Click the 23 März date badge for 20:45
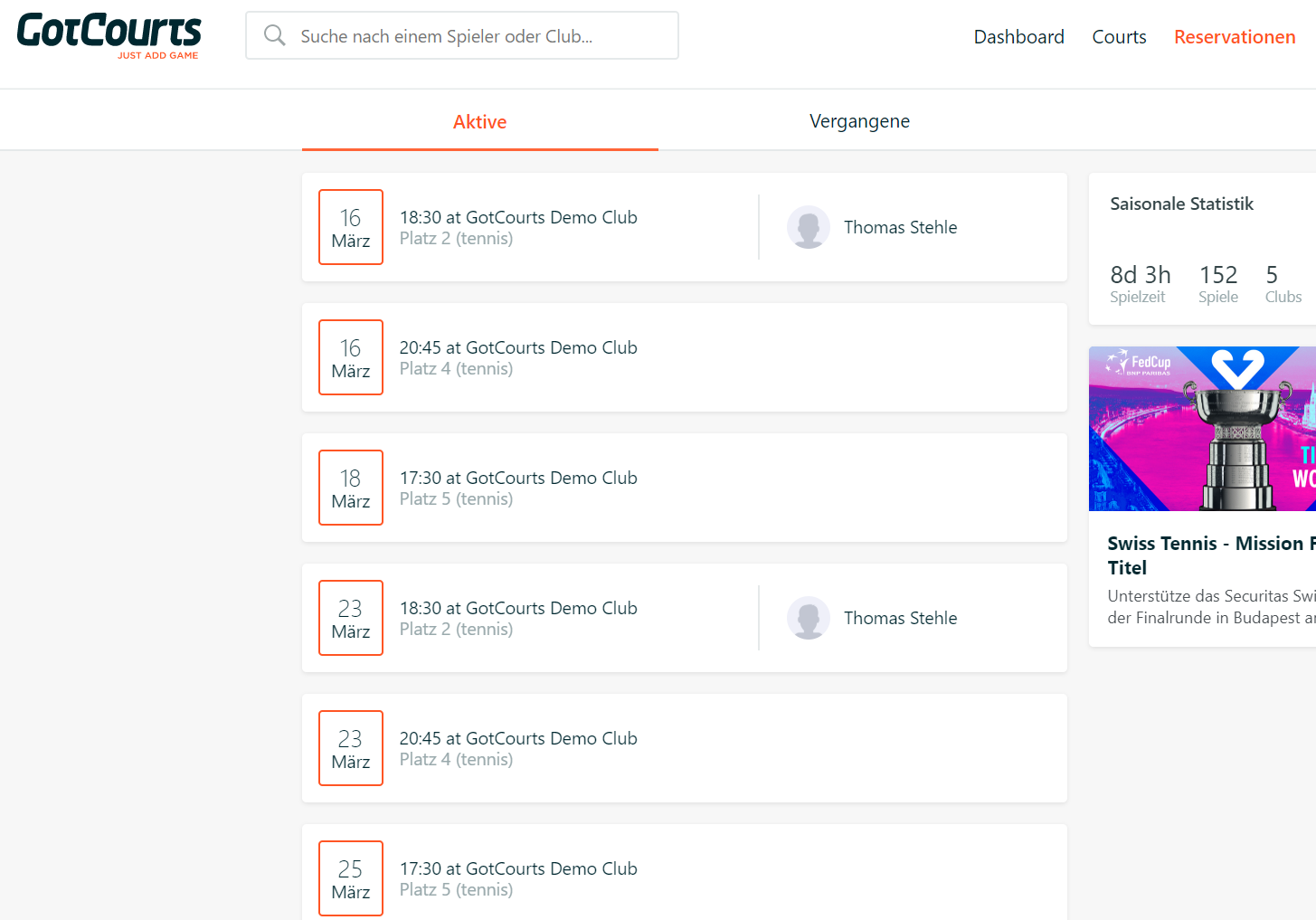 (351, 748)
